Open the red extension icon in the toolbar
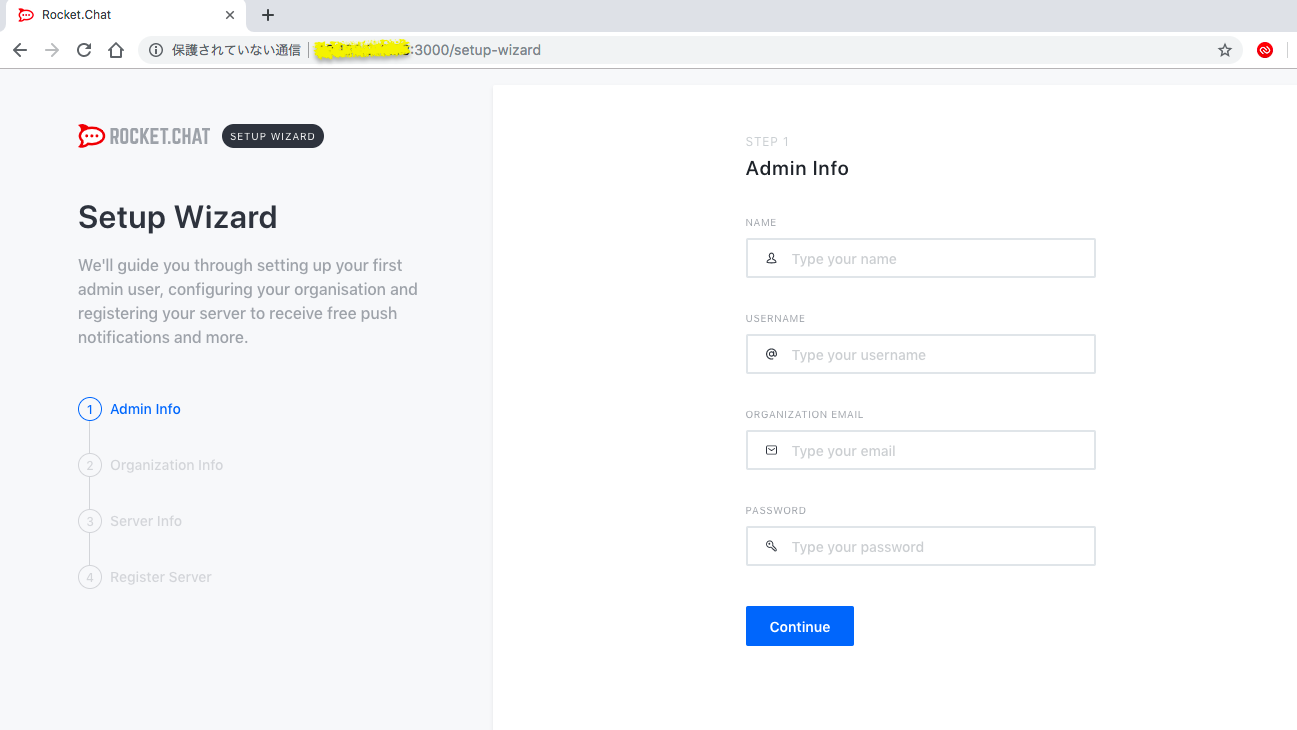This screenshot has width=1297, height=730. tap(1265, 50)
